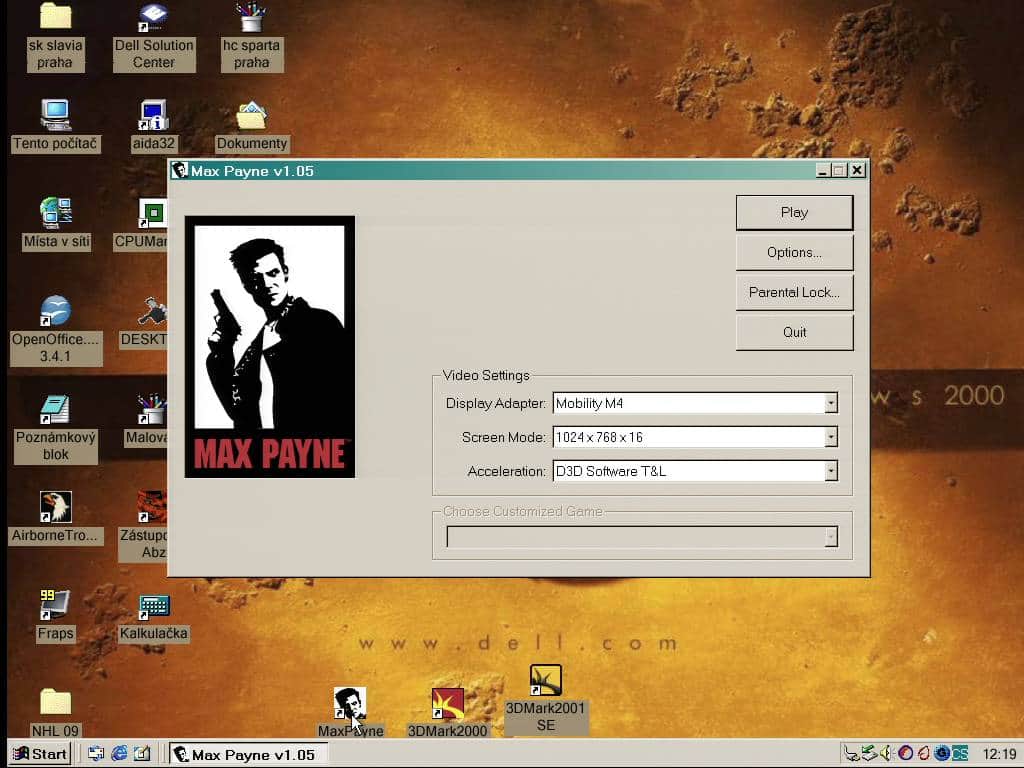This screenshot has width=1024, height=768.
Task: Click the 12:19 system clock
Action: click(999, 754)
